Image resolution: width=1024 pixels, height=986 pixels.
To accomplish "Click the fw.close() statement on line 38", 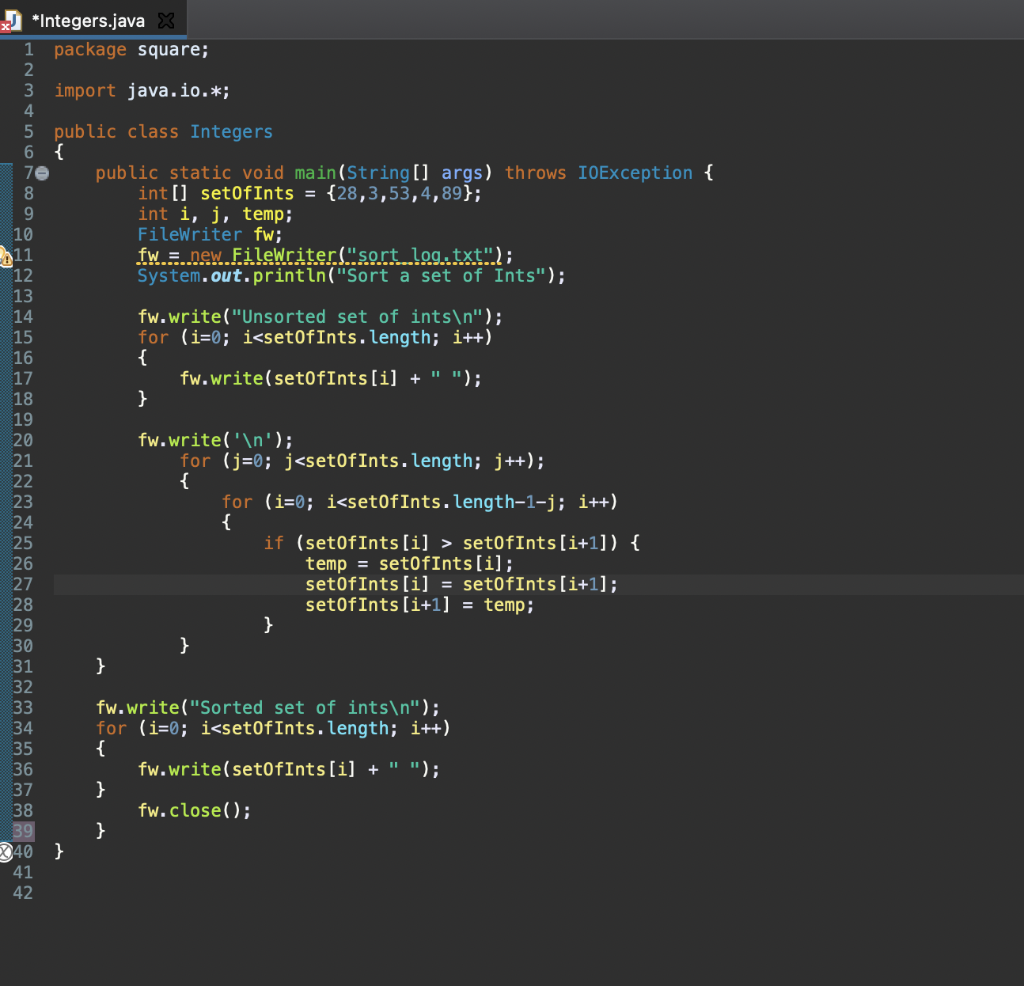I will pyautogui.click(x=194, y=811).
